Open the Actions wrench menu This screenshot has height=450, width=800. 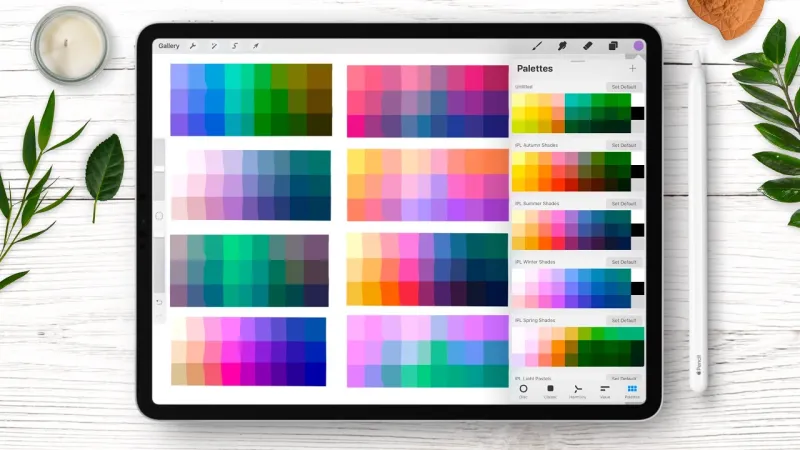pyautogui.click(x=193, y=46)
